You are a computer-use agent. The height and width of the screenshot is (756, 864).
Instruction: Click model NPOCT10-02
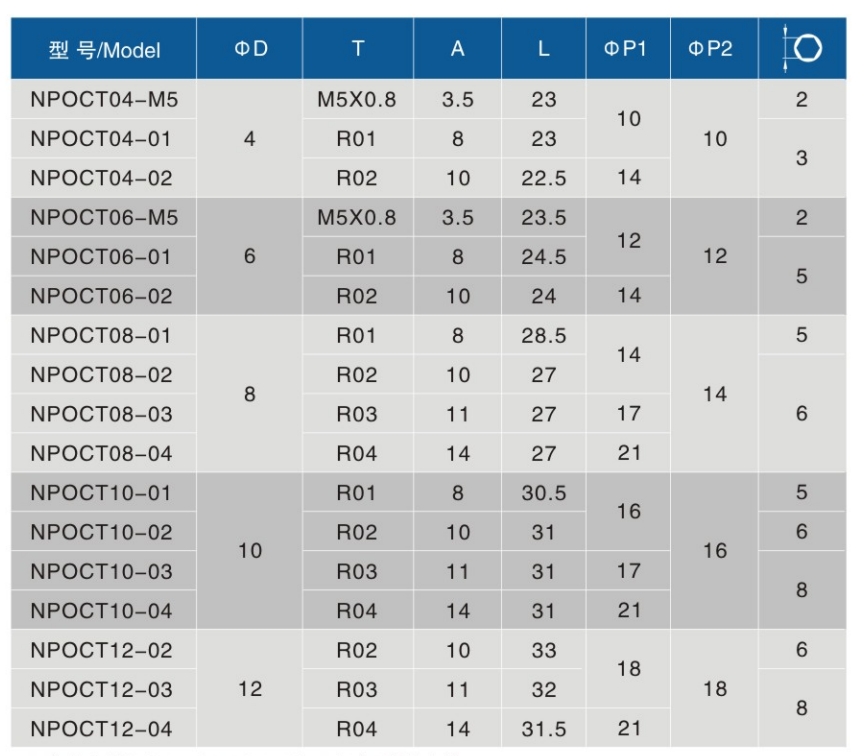coord(102,532)
